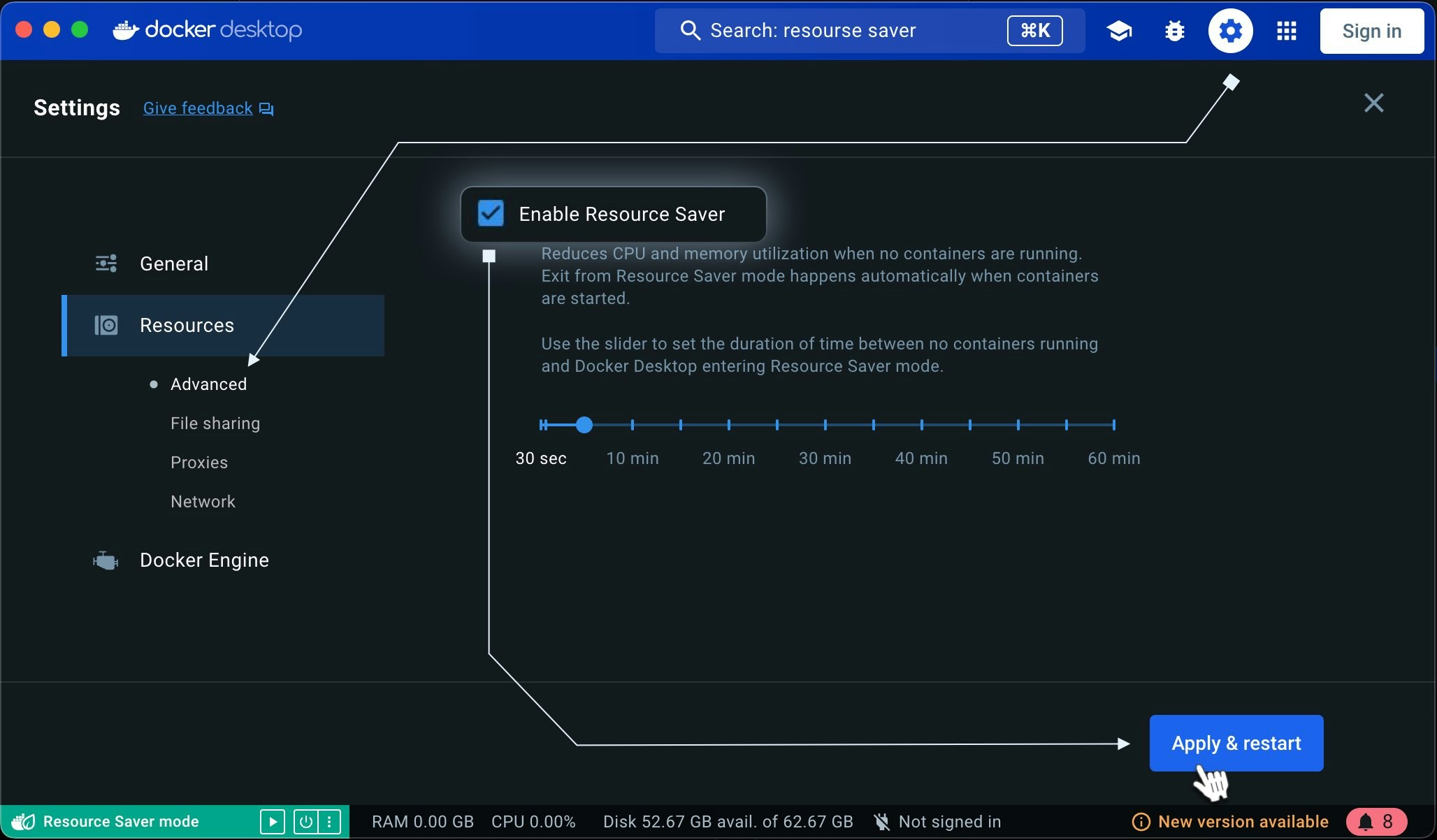Open notifications bell with 8 alerts
1437x840 pixels.
1375,821
